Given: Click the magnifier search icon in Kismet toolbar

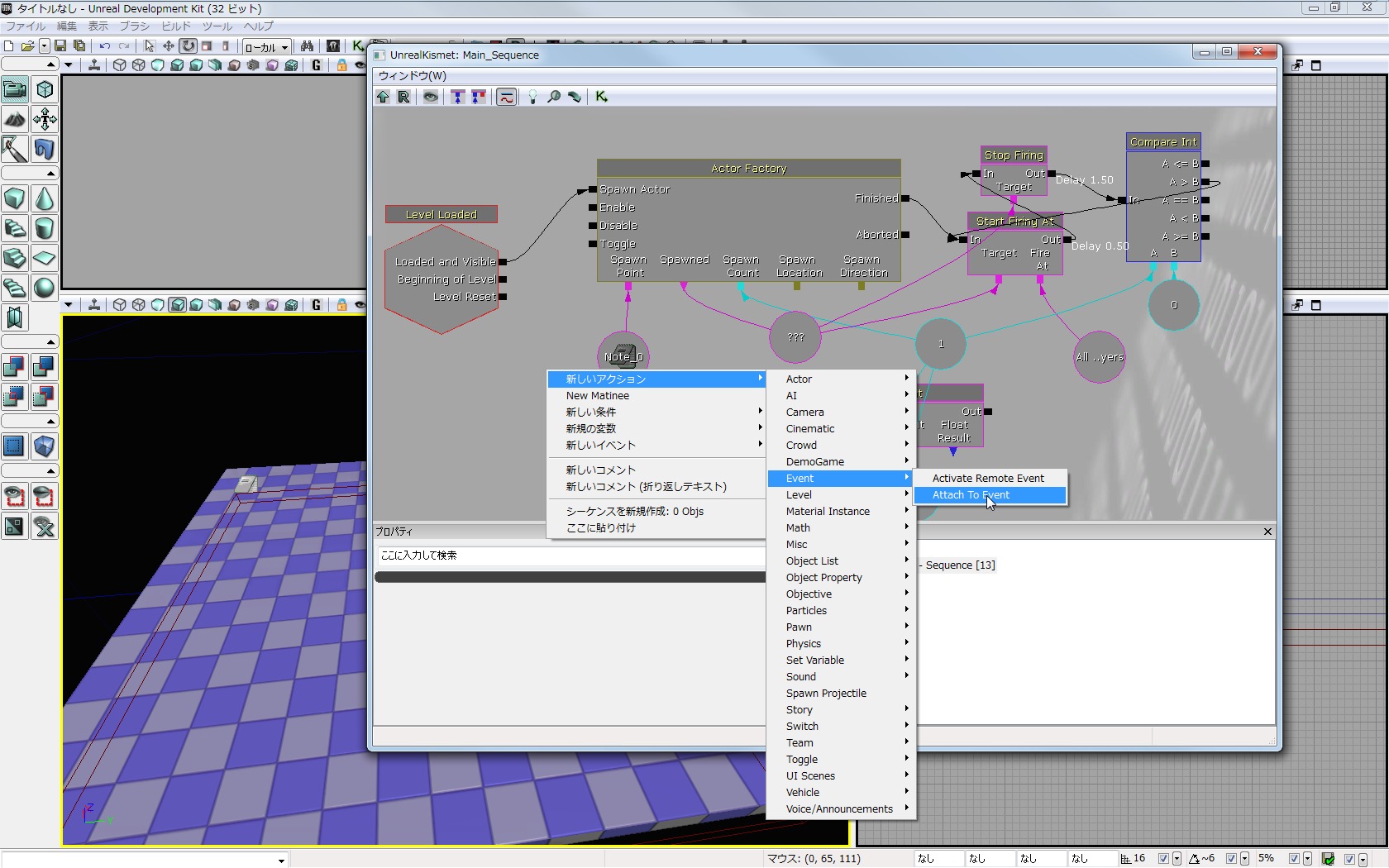Looking at the screenshot, I should pos(554,97).
